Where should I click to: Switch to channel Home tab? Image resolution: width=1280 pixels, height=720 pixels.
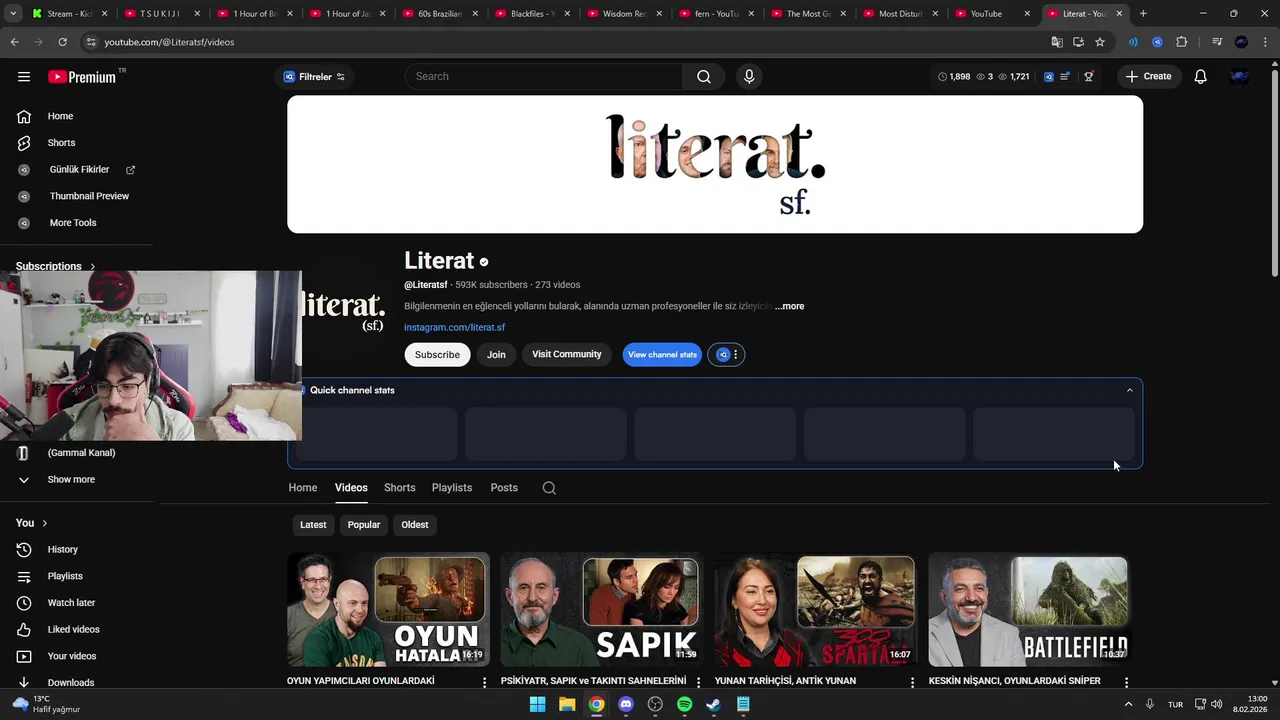[303, 488]
